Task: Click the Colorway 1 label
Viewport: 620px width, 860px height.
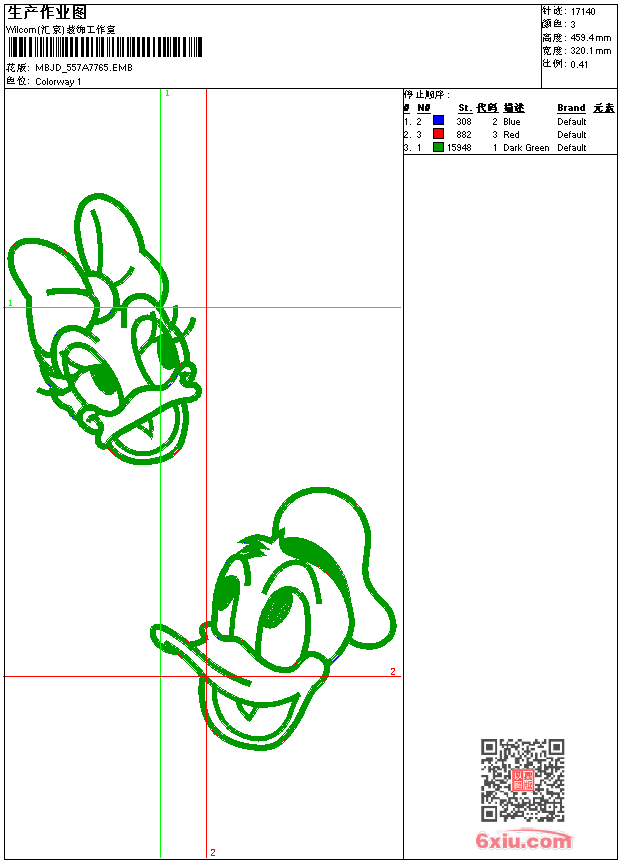Action: [58, 82]
